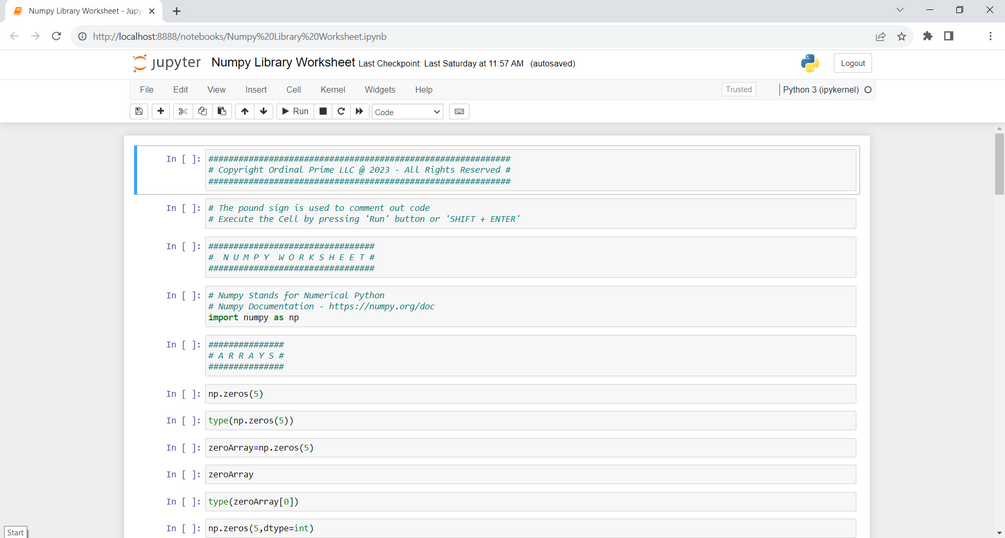Select the Copyright Ordinal Prime comment cell
Viewport: 1005px width, 538px height.
531,170
